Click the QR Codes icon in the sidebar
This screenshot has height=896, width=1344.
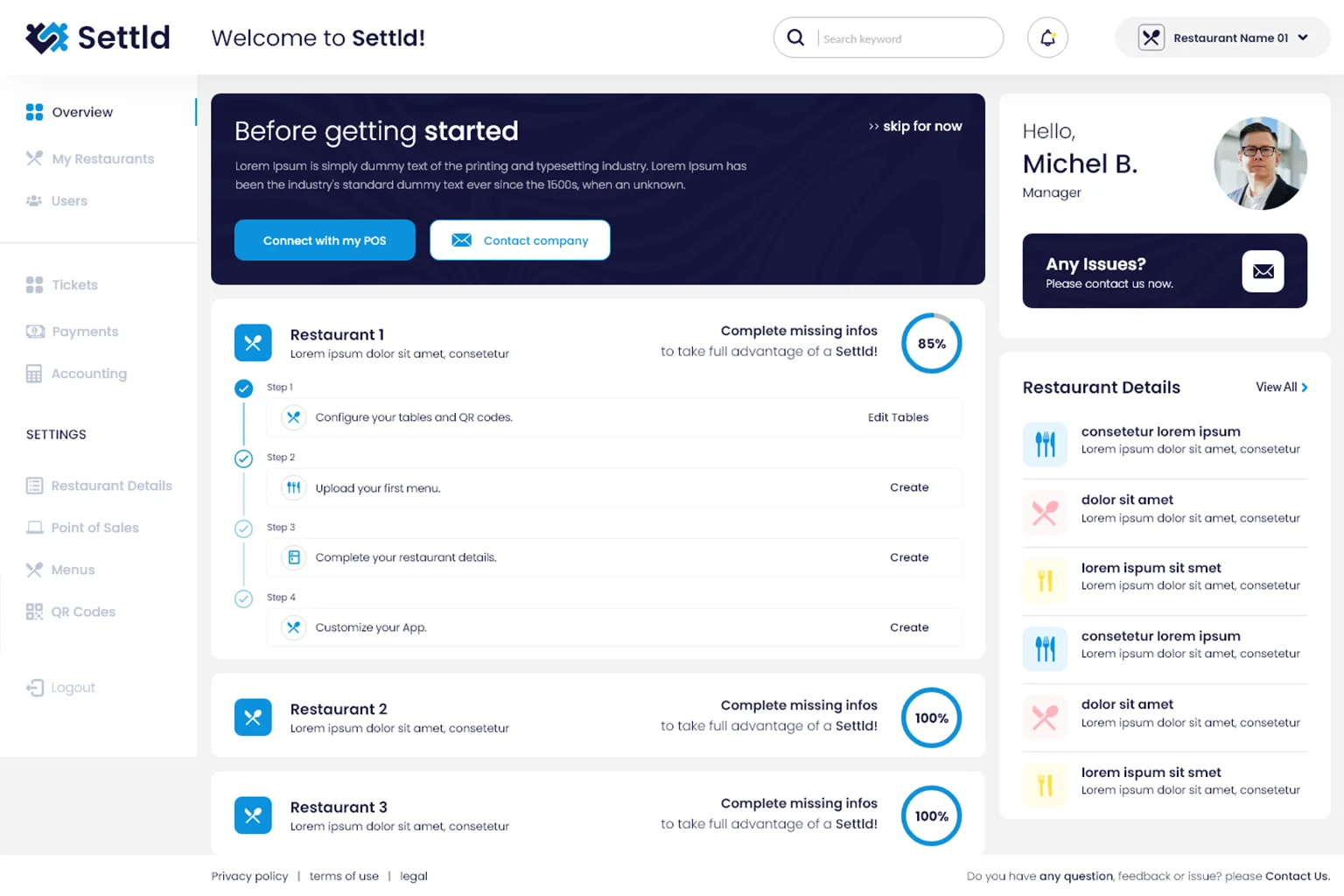[34, 612]
